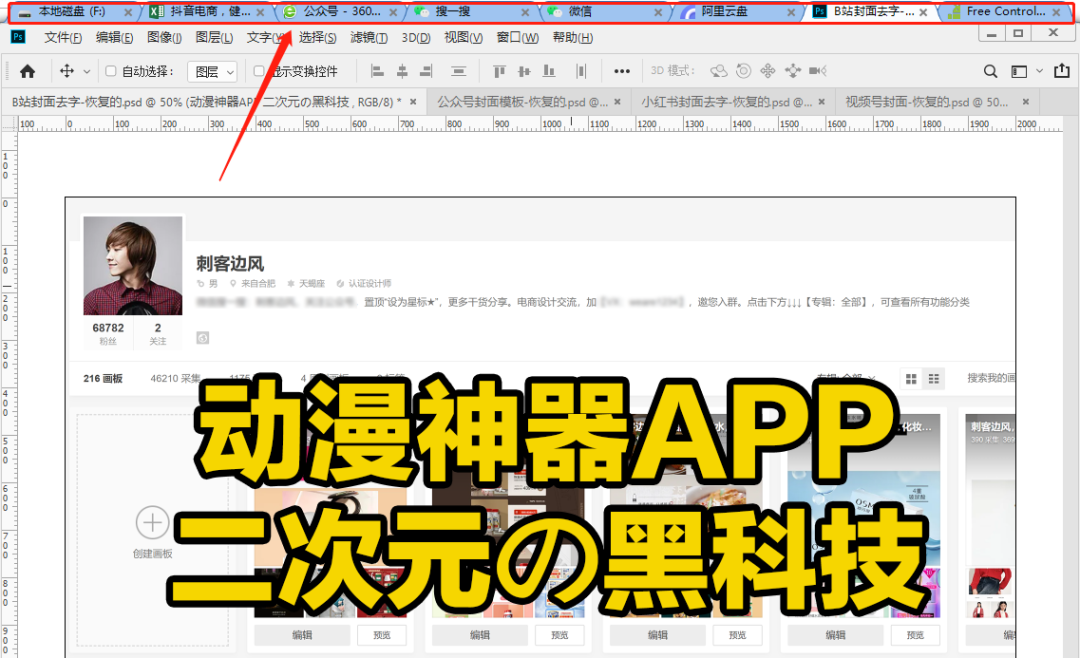This screenshot has height=658, width=1080.
Task: Enable the 显示变换控件 checkbox
Action: (x=259, y=71)
